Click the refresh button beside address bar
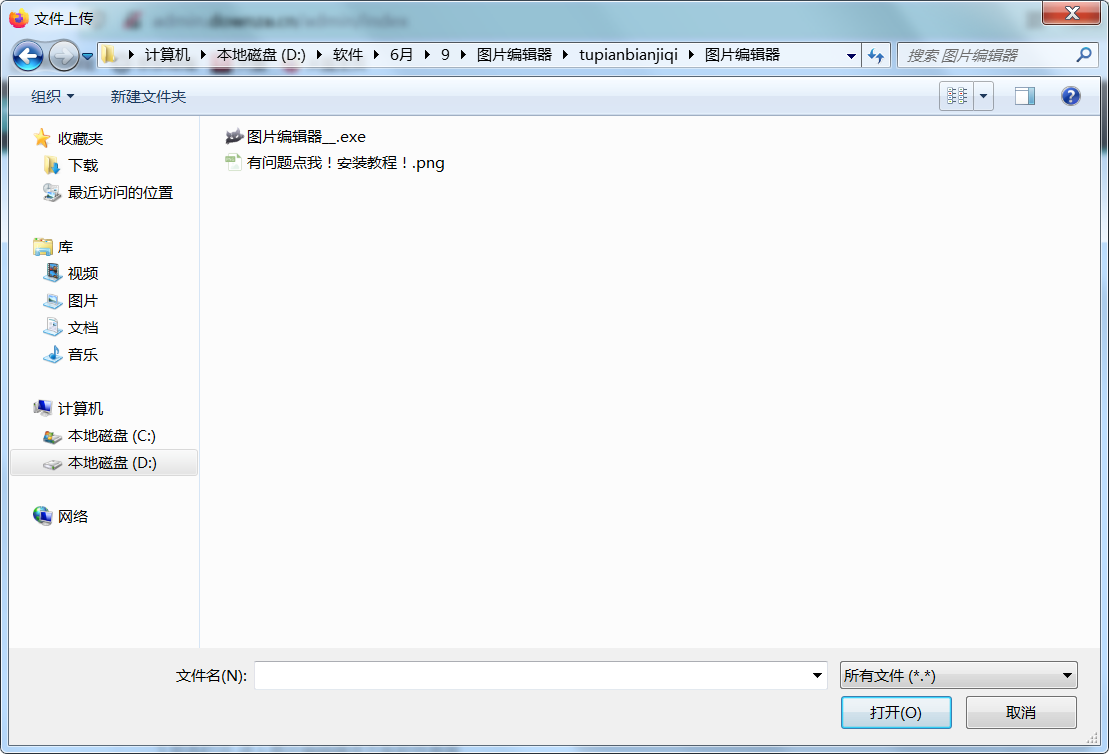 (x=876, y=56)
